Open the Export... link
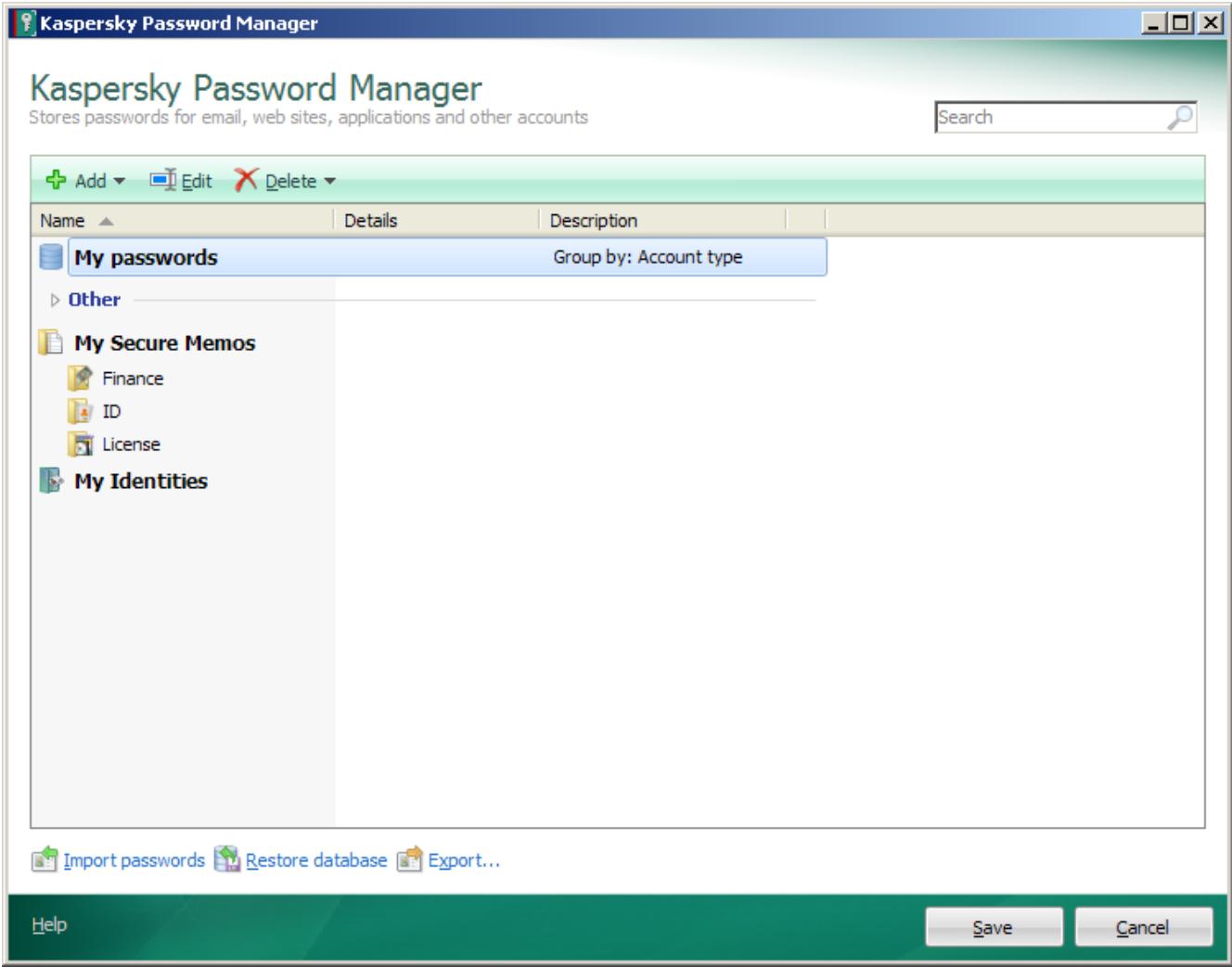Viewport: 1232px width, 967px height. pyautogui.click(x=464, y=860)
